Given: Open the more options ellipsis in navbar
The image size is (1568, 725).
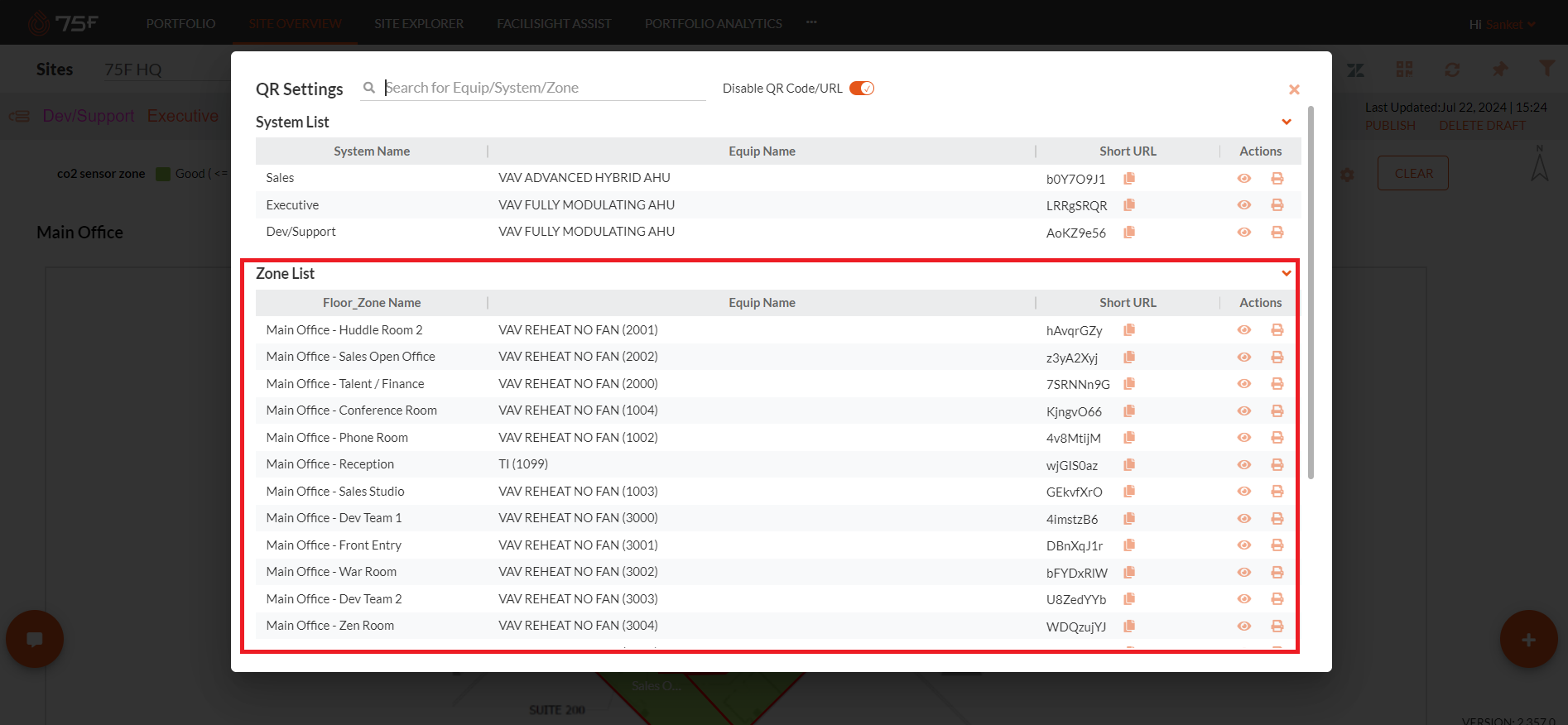Looking at the screenshot, I should [811, 22].
